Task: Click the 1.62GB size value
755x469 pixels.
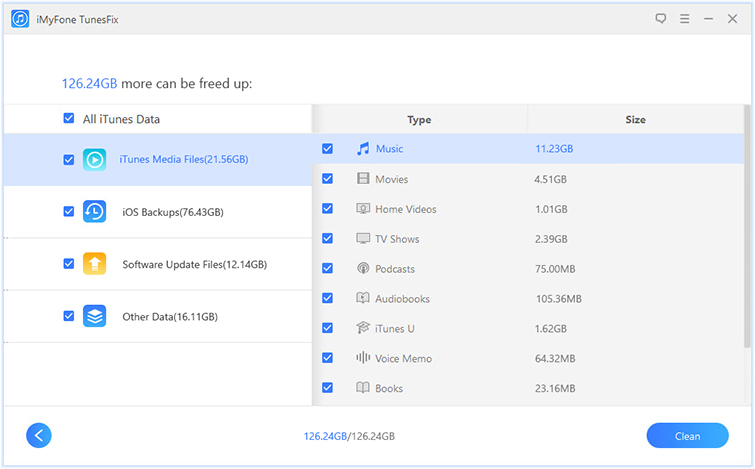Action: 551,328
